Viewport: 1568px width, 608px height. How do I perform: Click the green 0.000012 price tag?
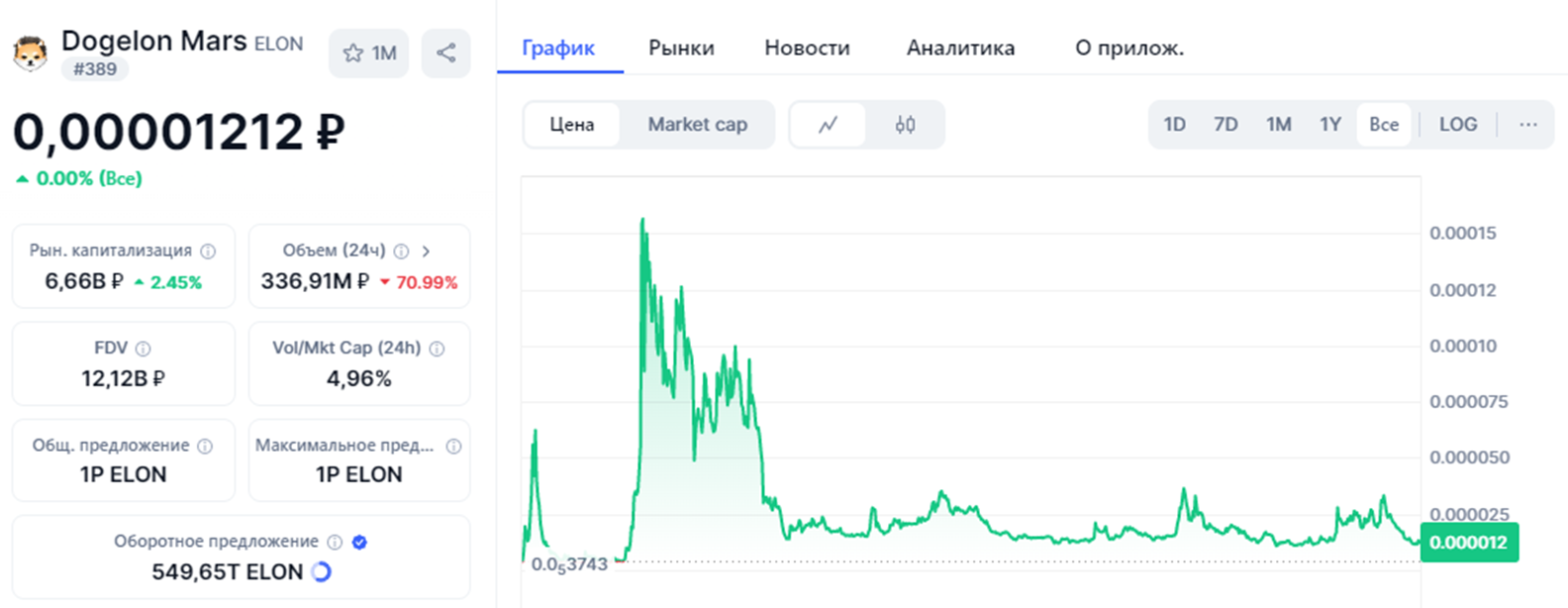click(1469, 543)
